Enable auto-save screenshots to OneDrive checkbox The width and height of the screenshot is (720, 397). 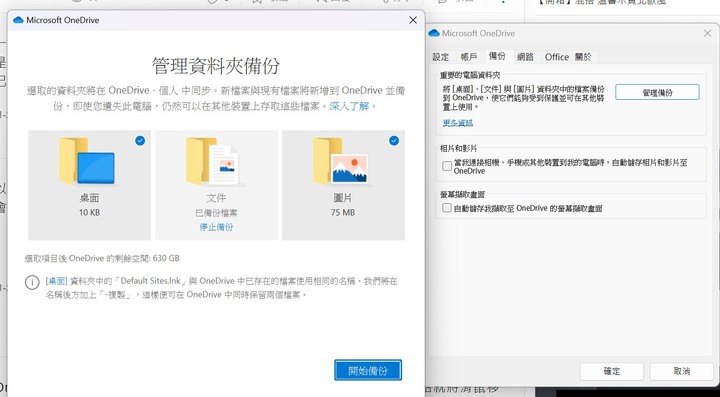click(447, 208)
